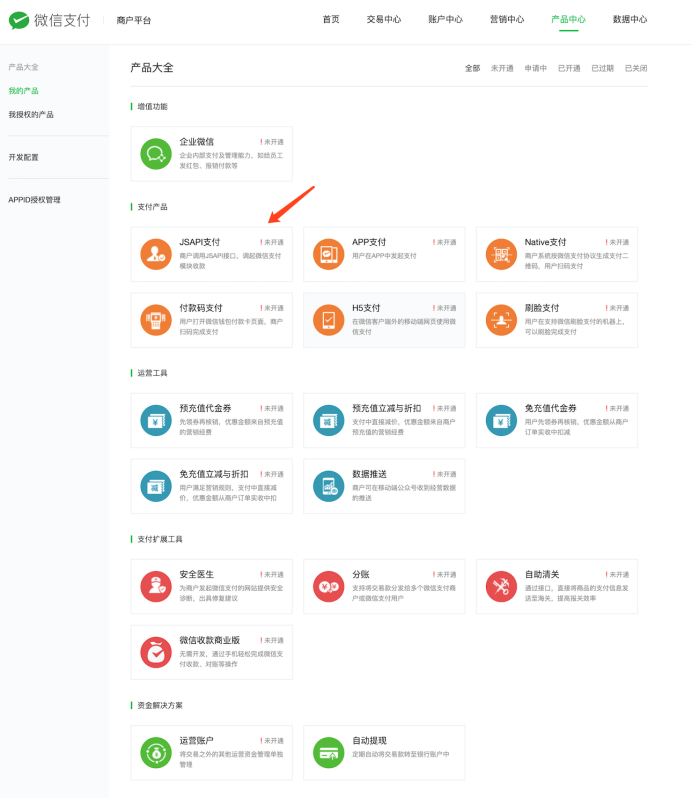Image resolution: width=692 pixels, height=798 pixels.
Task: Click 未开通 status on 企业微信 card
Action: [x=272, y=142]
